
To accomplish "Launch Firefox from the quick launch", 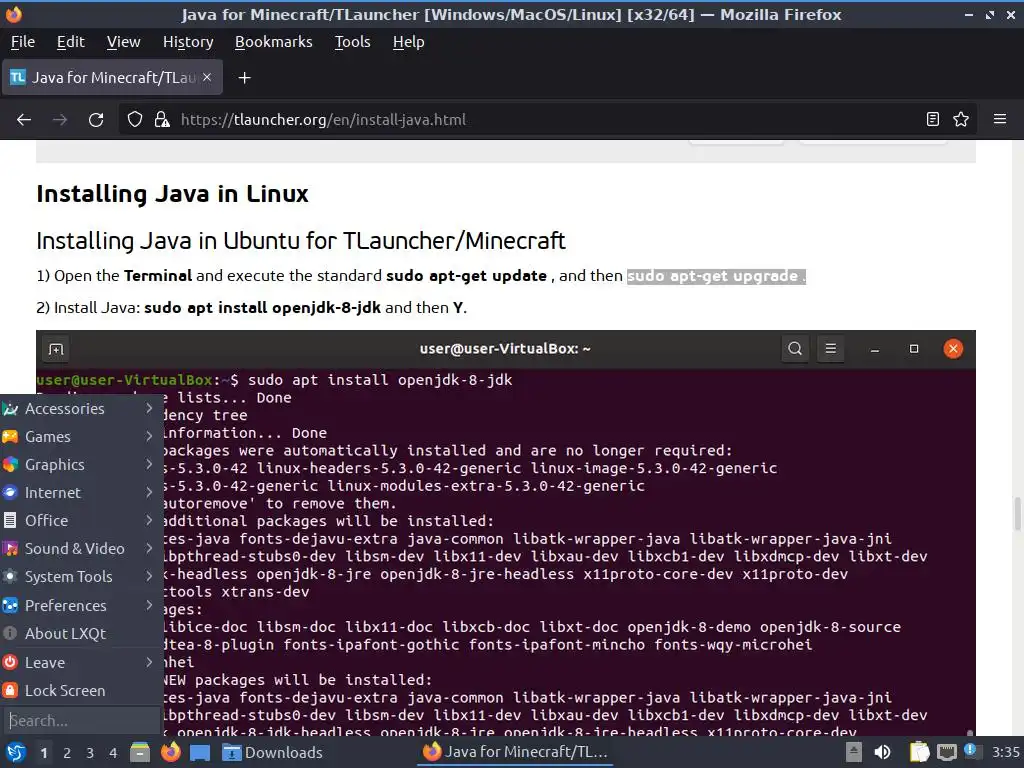I will [170, 752].
